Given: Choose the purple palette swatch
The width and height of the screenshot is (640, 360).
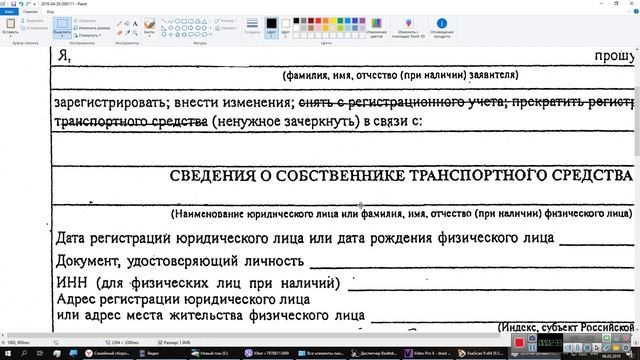Looking at the screenshot, I should click(x=362, y=21).
